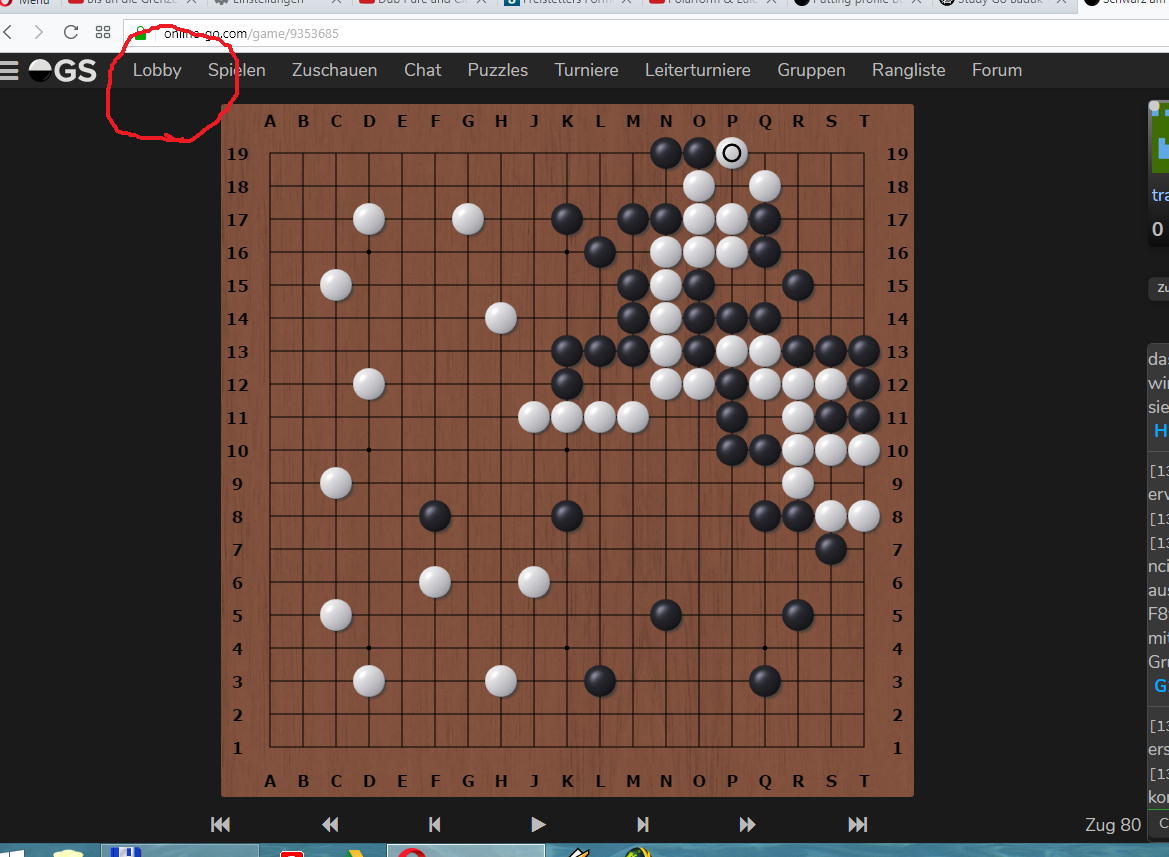The image size is (1169, 857).
Task: Open the OGS hamburger menu
Action: click(x=10, y=70)
